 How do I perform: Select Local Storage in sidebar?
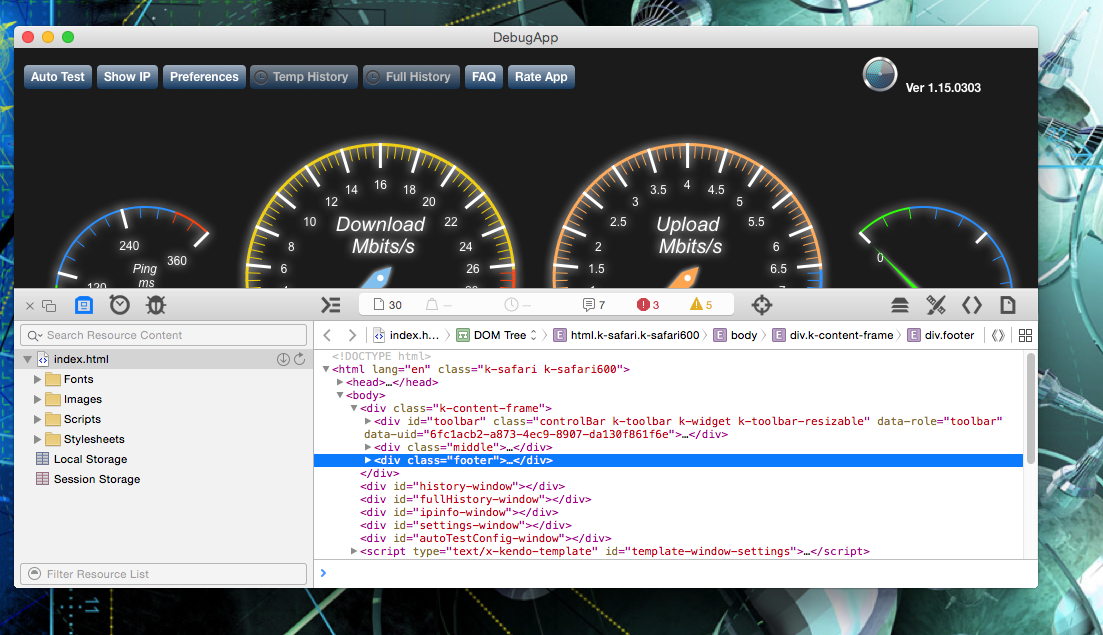(90, 459)
